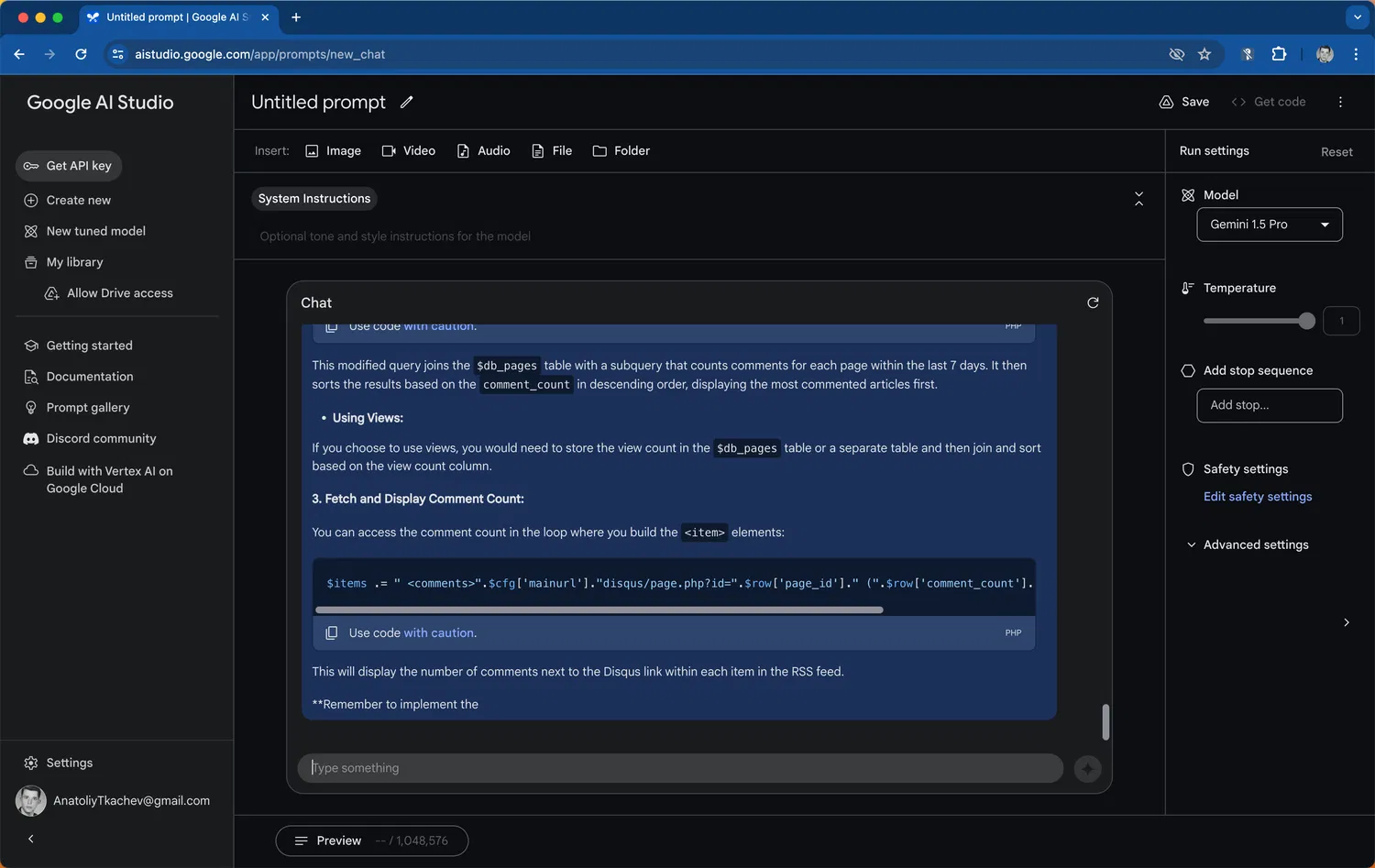The height and width of the screenshot is (868, 1375).
Task: Open the 'with caution' link under the comments code
Action: 440,633
